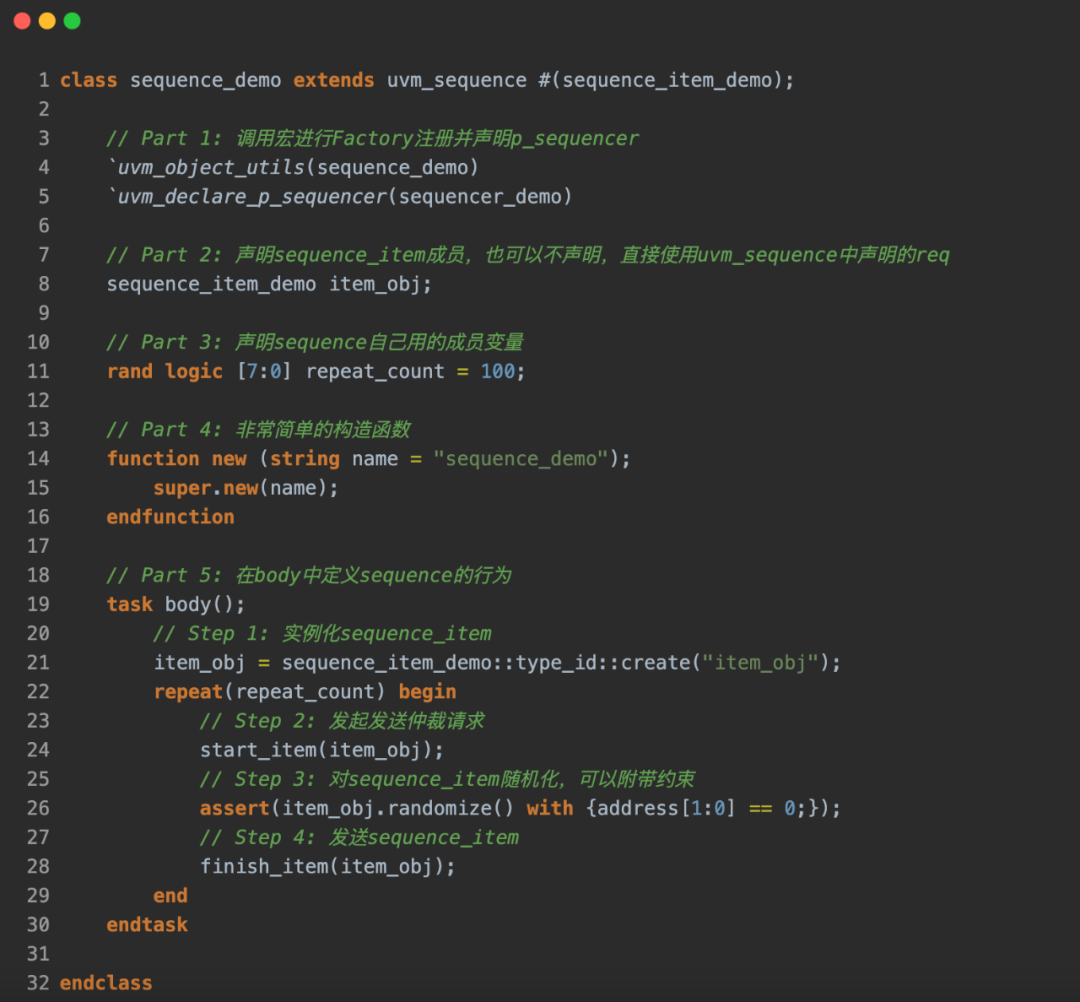Click the start_item(item_obj); line
This screenshot has height=1002, width=1080.
pos(322,750)
